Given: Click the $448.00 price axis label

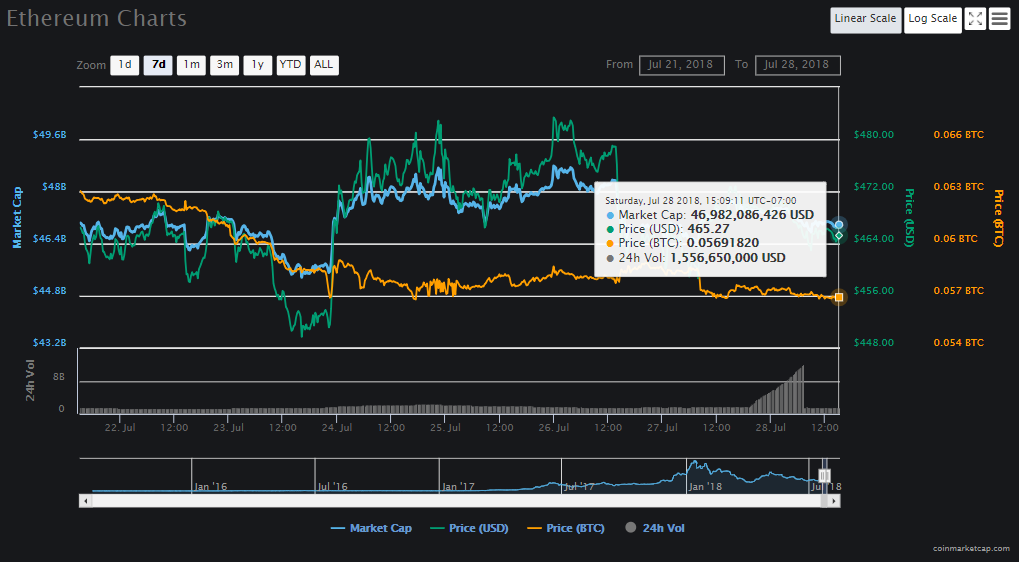Looking at the screenshot, I should pos(873,343).
